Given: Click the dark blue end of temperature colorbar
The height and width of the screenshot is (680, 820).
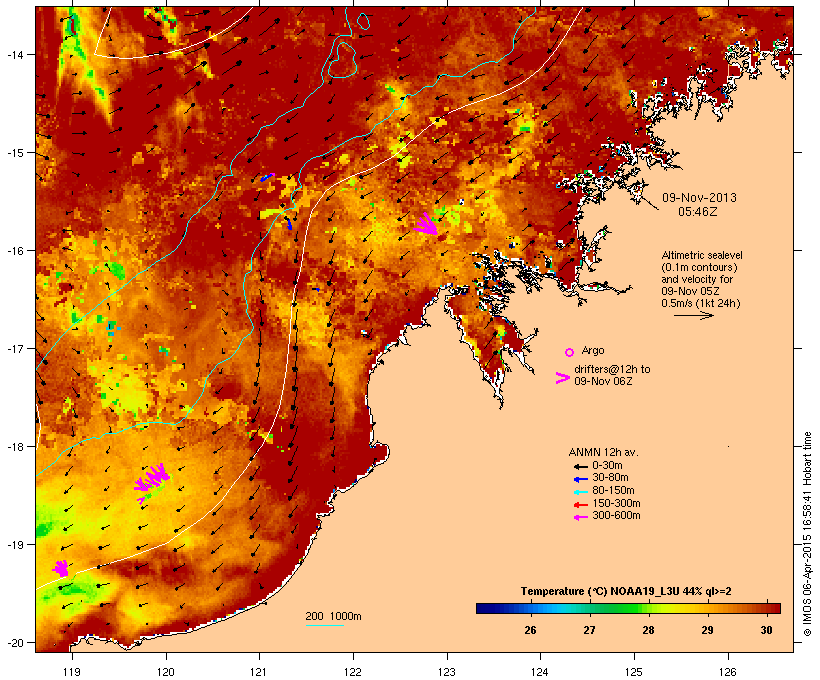Looking at the screenshot, I should point(484,608).
